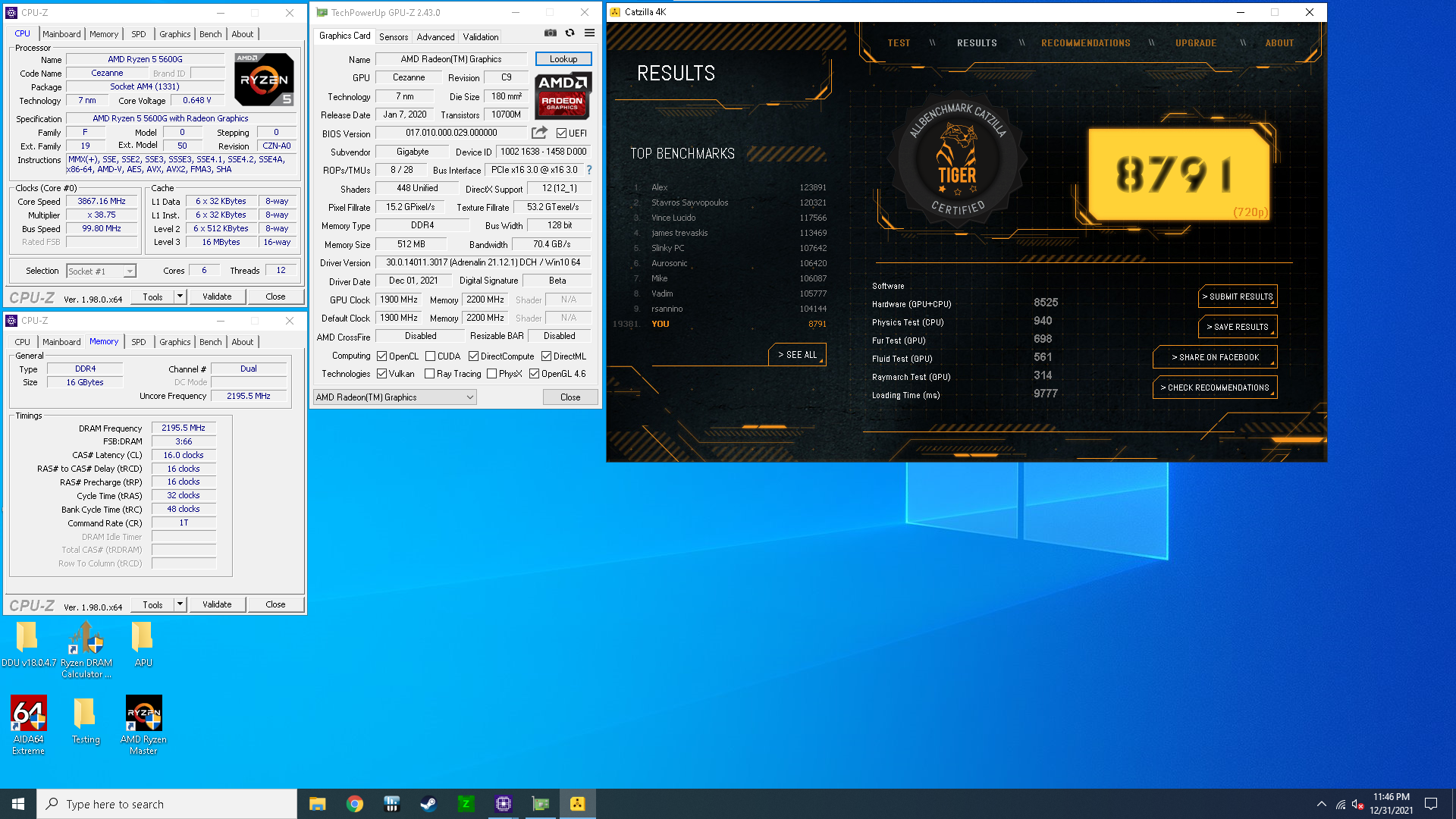Toggle the CUDA checkbox
Image resolution: width=1456 pixels, height=819 pixels.
[431, 356]
